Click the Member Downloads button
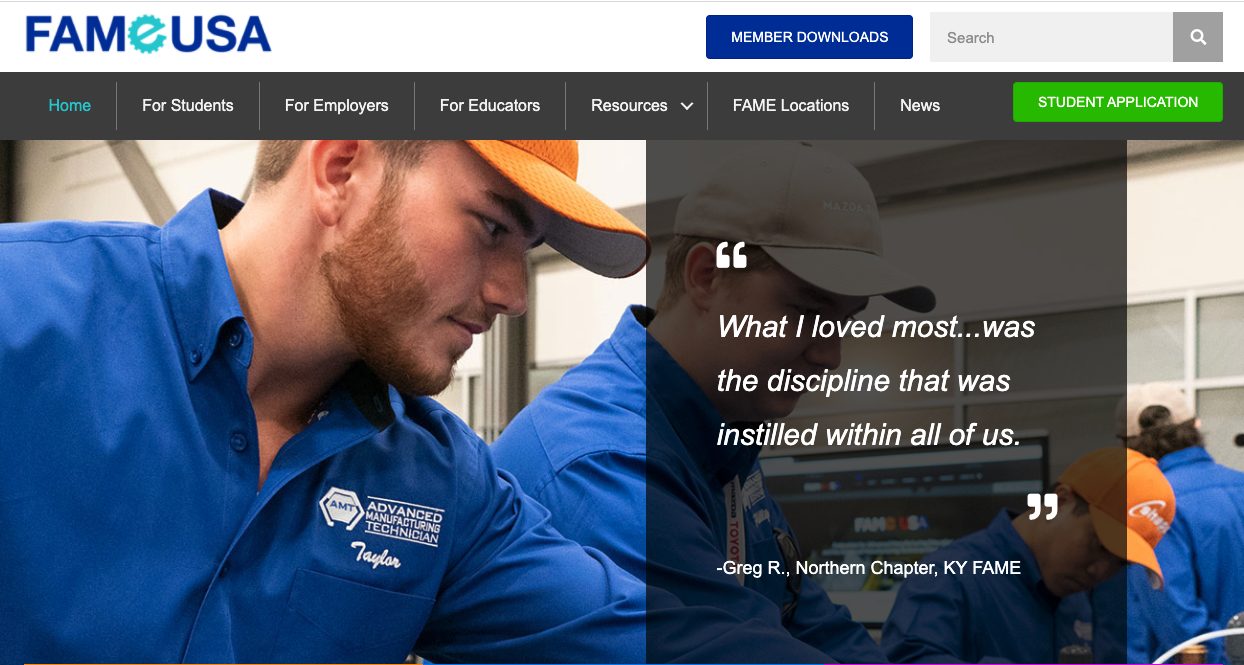Image resolution: width=1244 pixels, height=665 pixels. click(x=809, y=37)
